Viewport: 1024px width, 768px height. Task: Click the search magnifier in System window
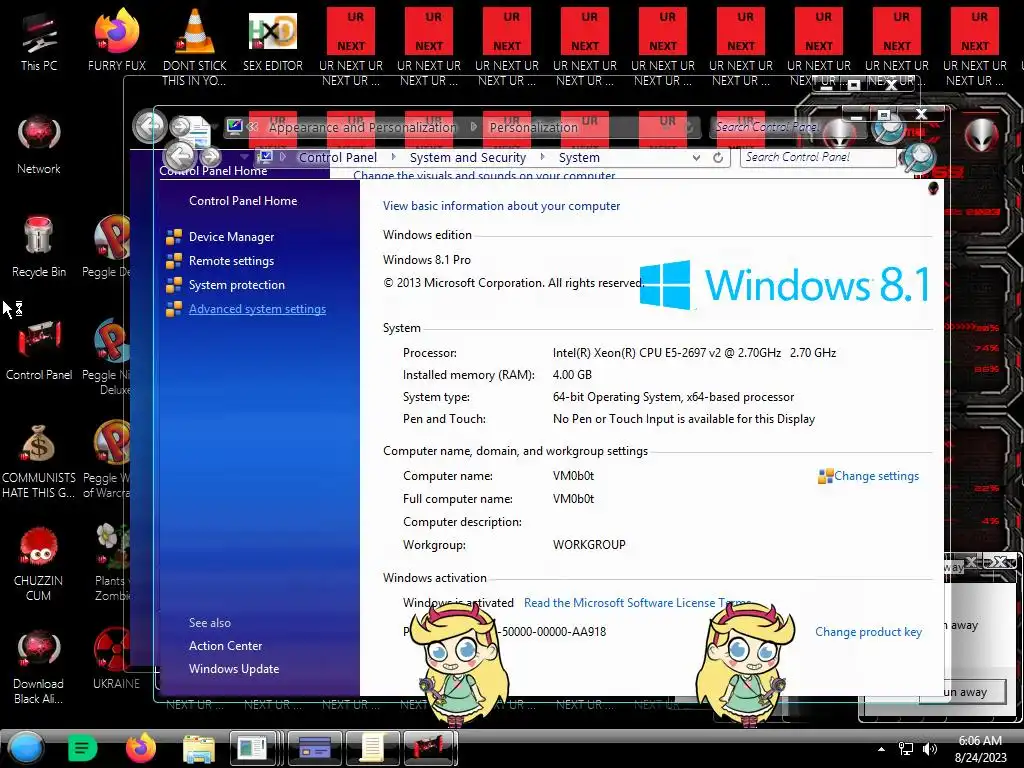[x=918, y=157]
